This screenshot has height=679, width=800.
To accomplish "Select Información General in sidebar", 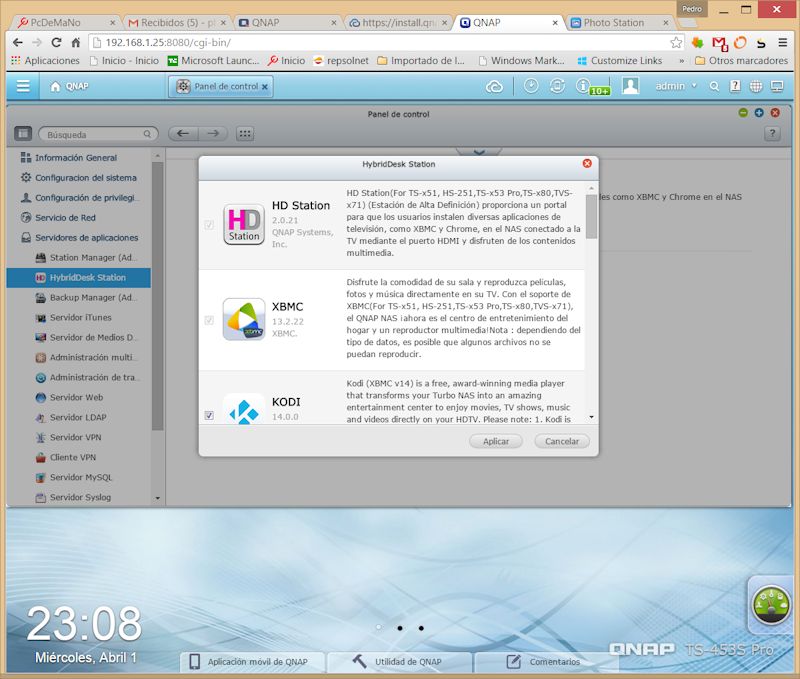I will click(x=76, y=158).
